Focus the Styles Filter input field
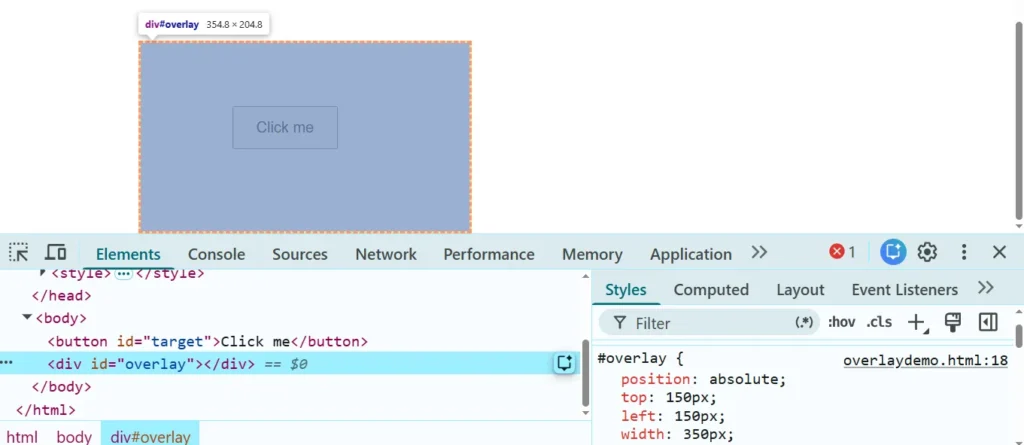 pos(709,323)
